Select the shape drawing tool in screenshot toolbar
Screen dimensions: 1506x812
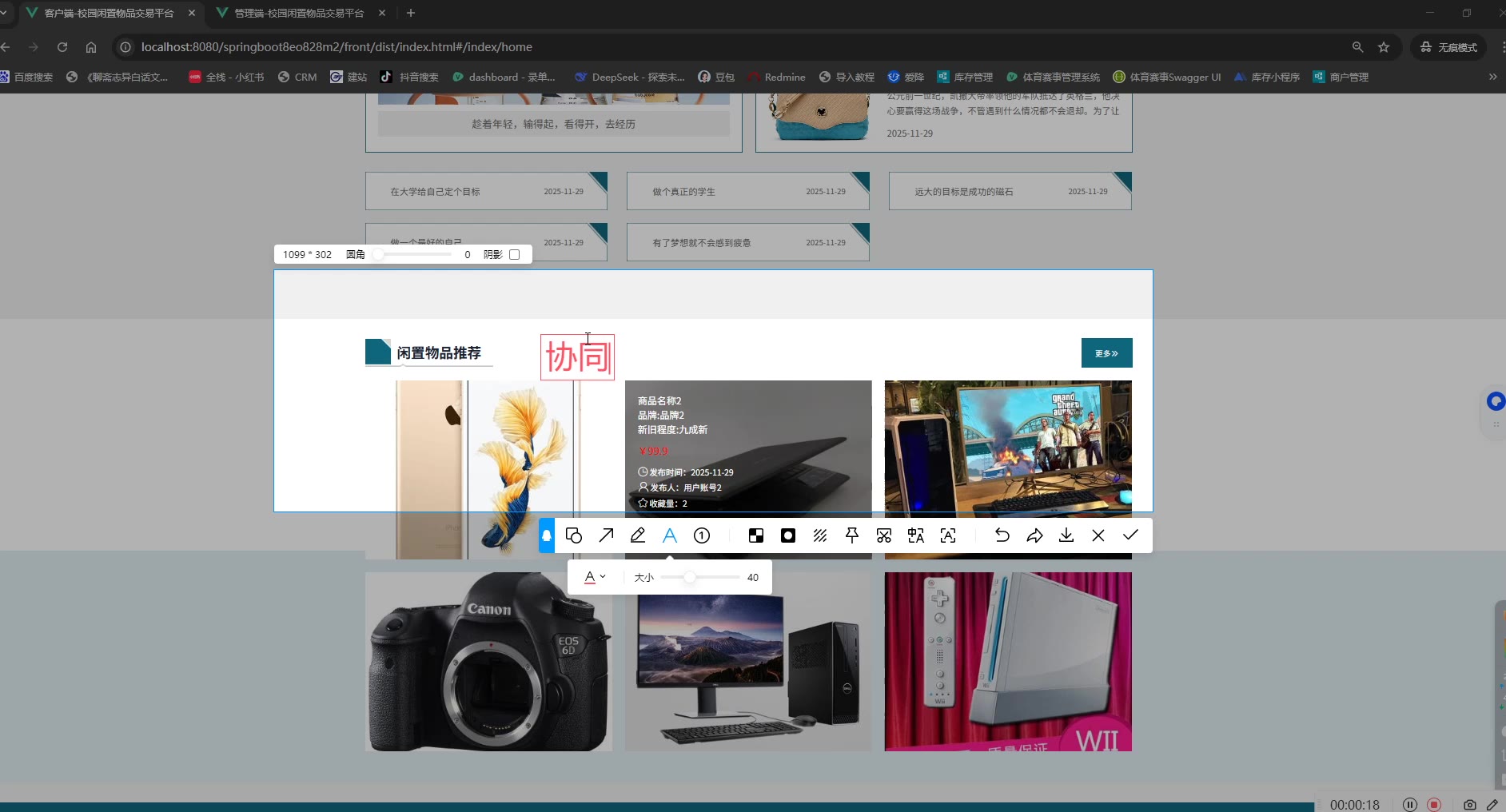[x=573, y=535]
